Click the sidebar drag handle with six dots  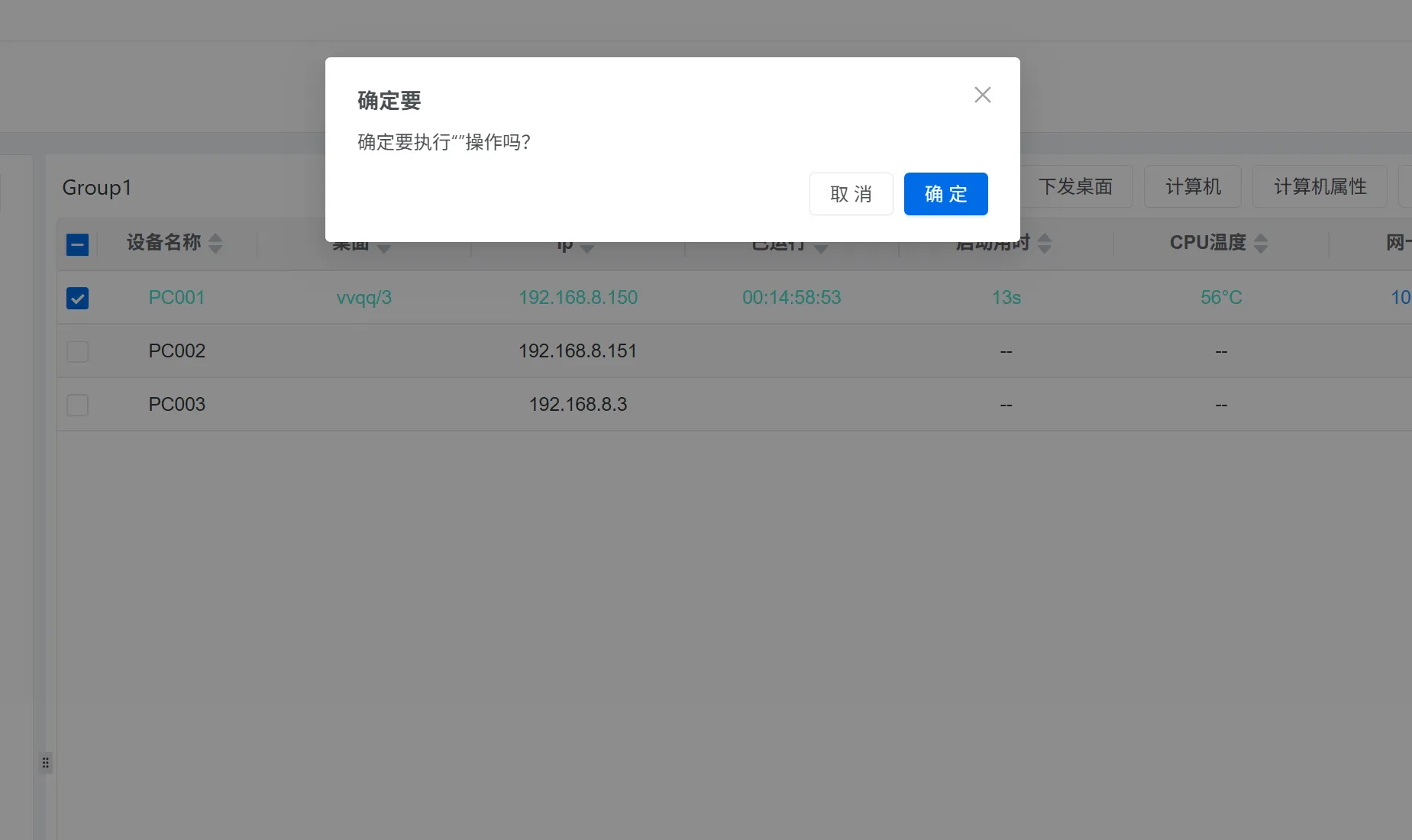[46, 762]
